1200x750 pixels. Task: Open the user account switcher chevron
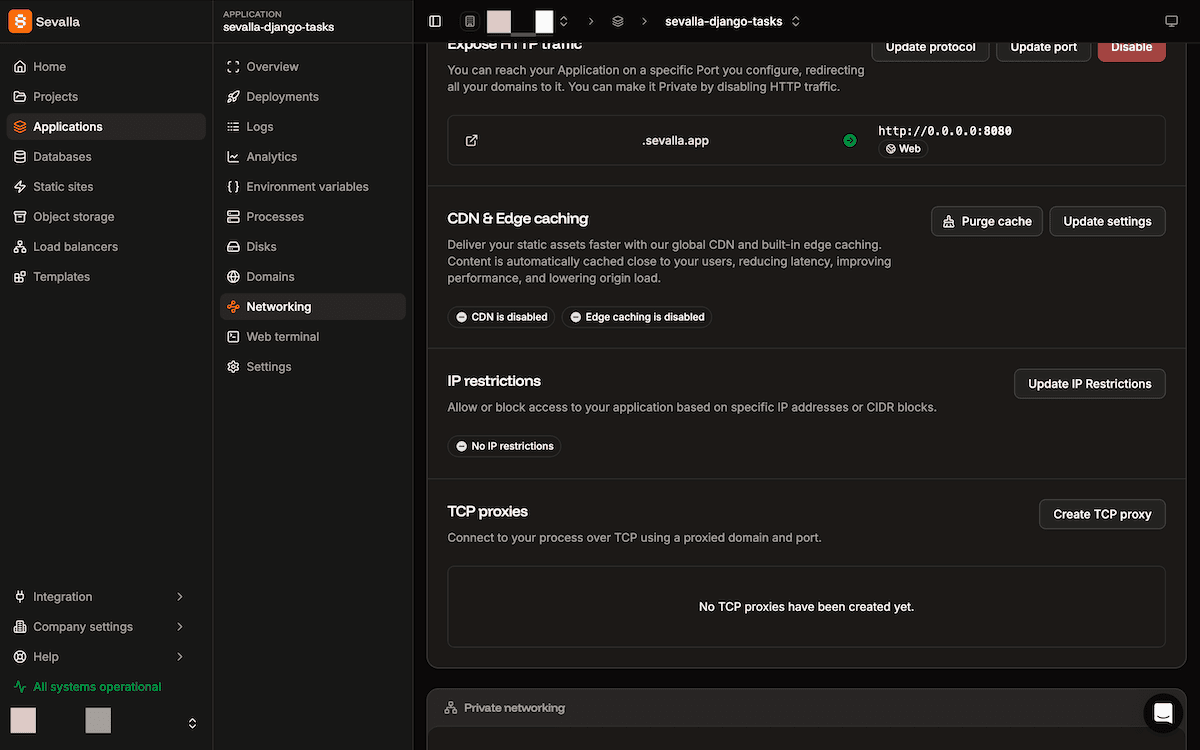point(193,723)
